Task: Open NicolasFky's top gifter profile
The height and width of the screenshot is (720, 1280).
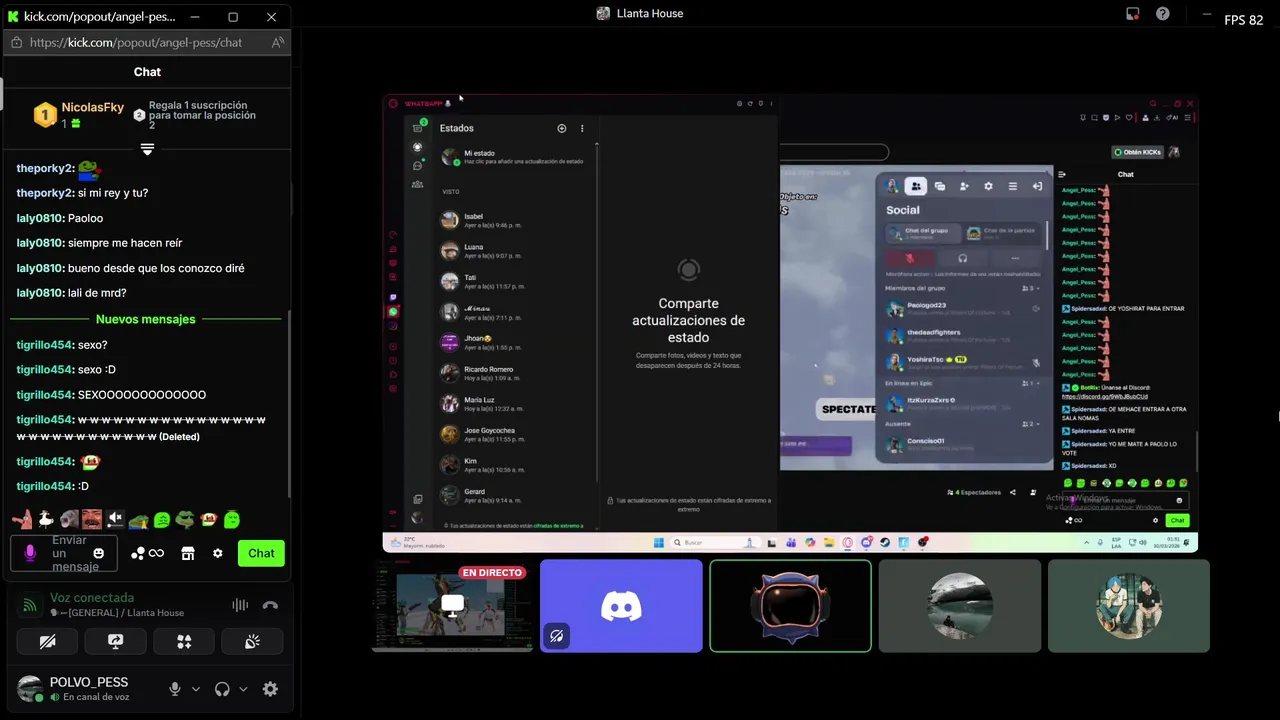Action: pos(93,107)
